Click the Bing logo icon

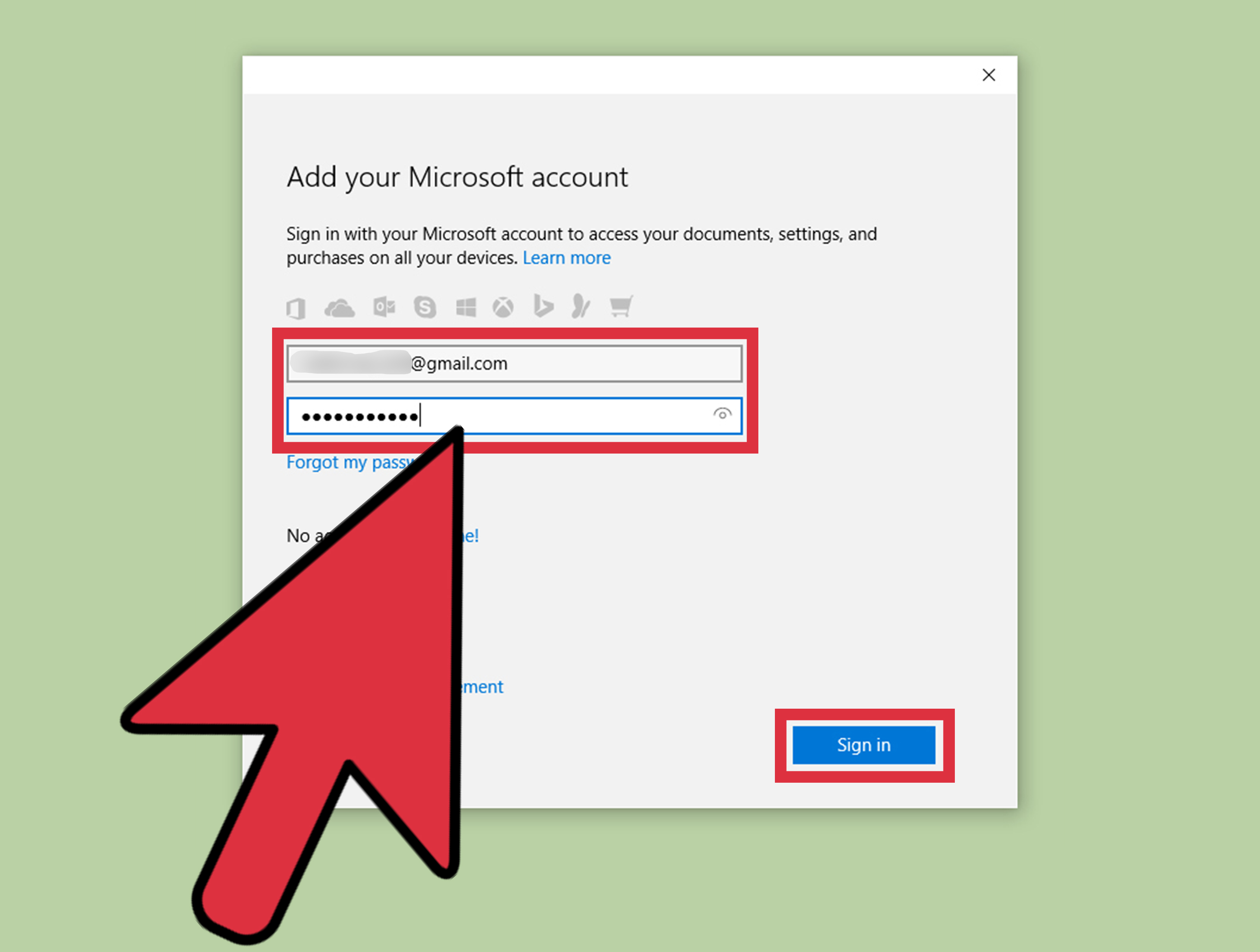pyautogui.click(x=543, y=306)
